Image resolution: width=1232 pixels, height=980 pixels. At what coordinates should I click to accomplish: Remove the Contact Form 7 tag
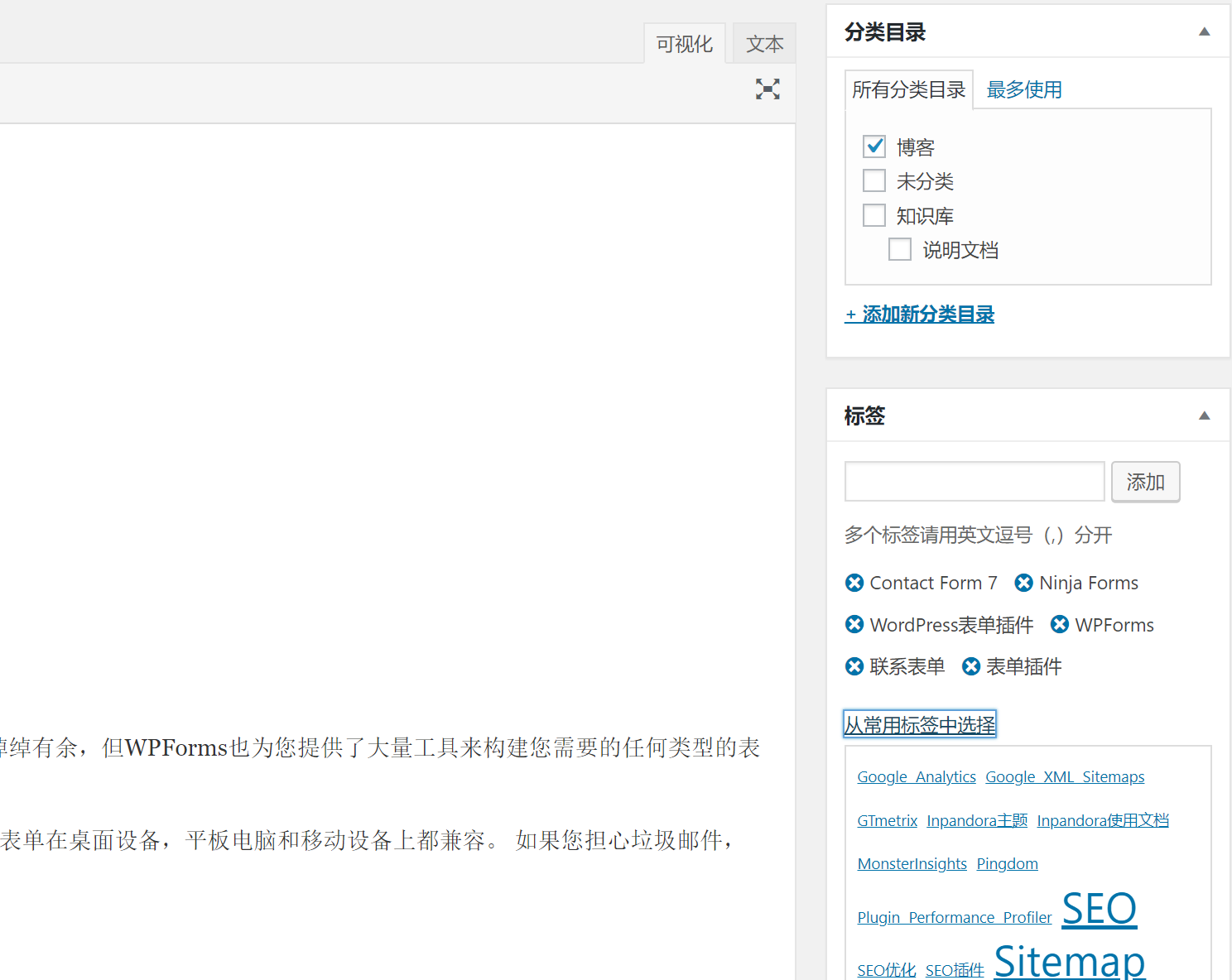(854, 583)
